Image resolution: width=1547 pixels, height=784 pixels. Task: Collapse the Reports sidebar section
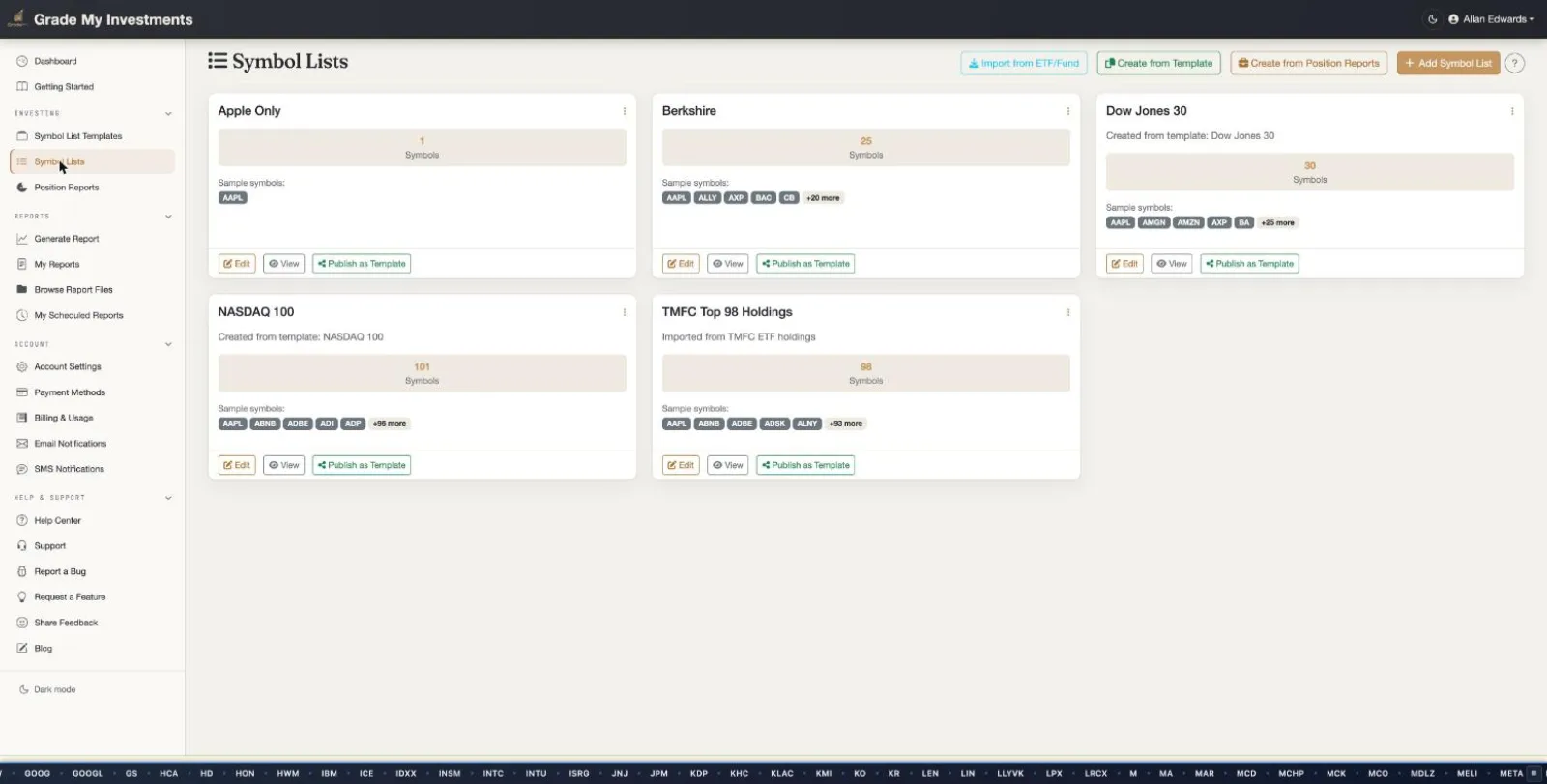tap(168, 217)
